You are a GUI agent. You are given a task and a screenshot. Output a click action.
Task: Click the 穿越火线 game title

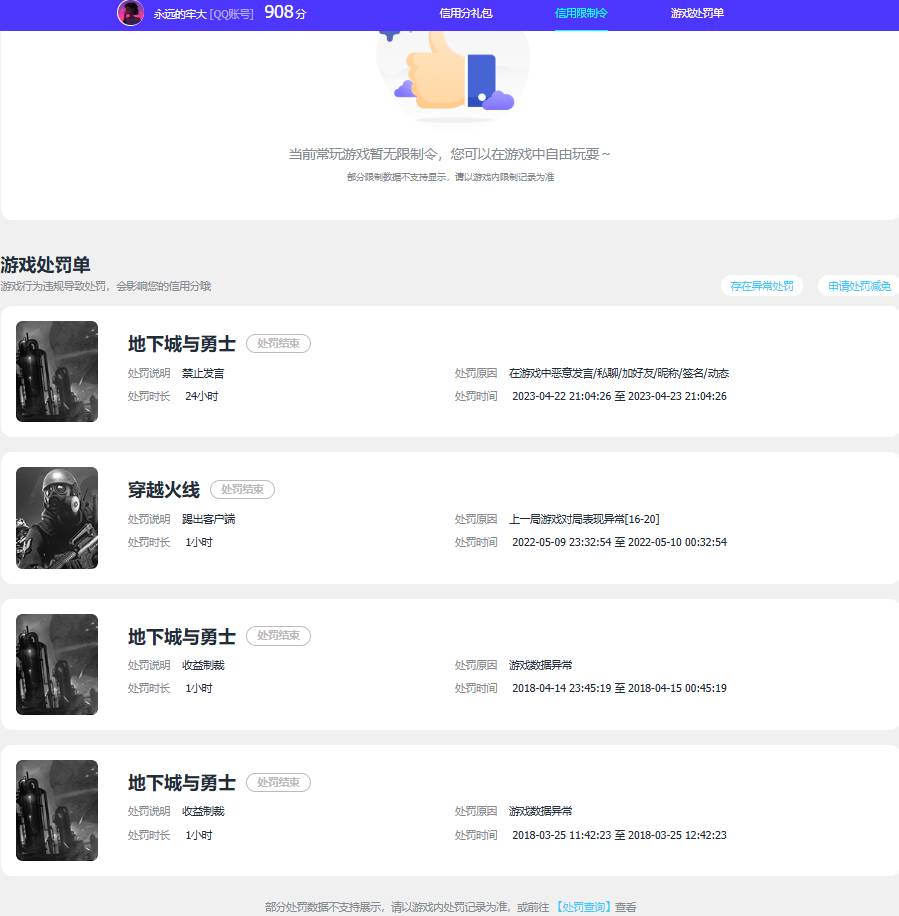pos(162,489)
